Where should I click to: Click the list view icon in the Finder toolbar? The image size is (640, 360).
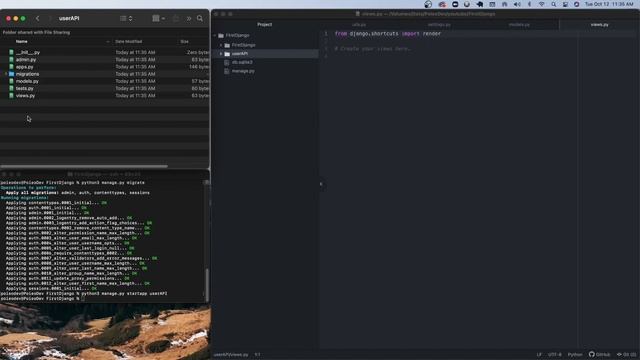(123, 18)
